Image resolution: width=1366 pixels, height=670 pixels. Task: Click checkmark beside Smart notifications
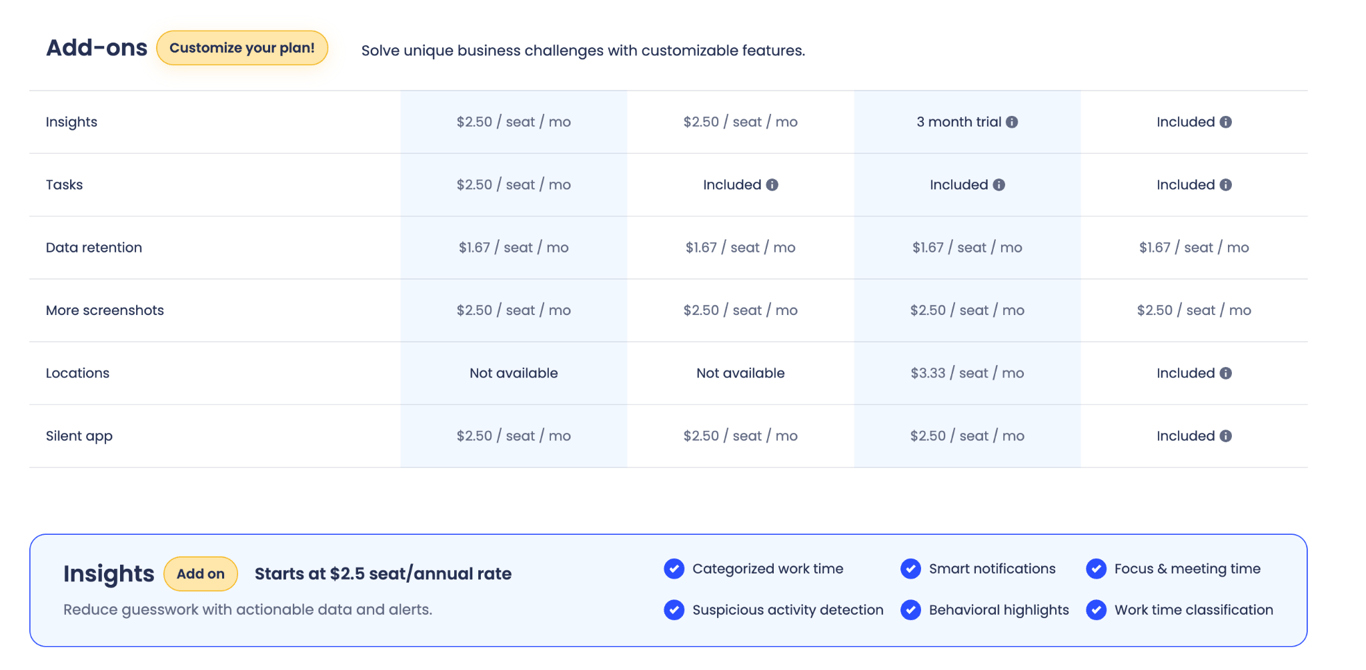(910, 569)
